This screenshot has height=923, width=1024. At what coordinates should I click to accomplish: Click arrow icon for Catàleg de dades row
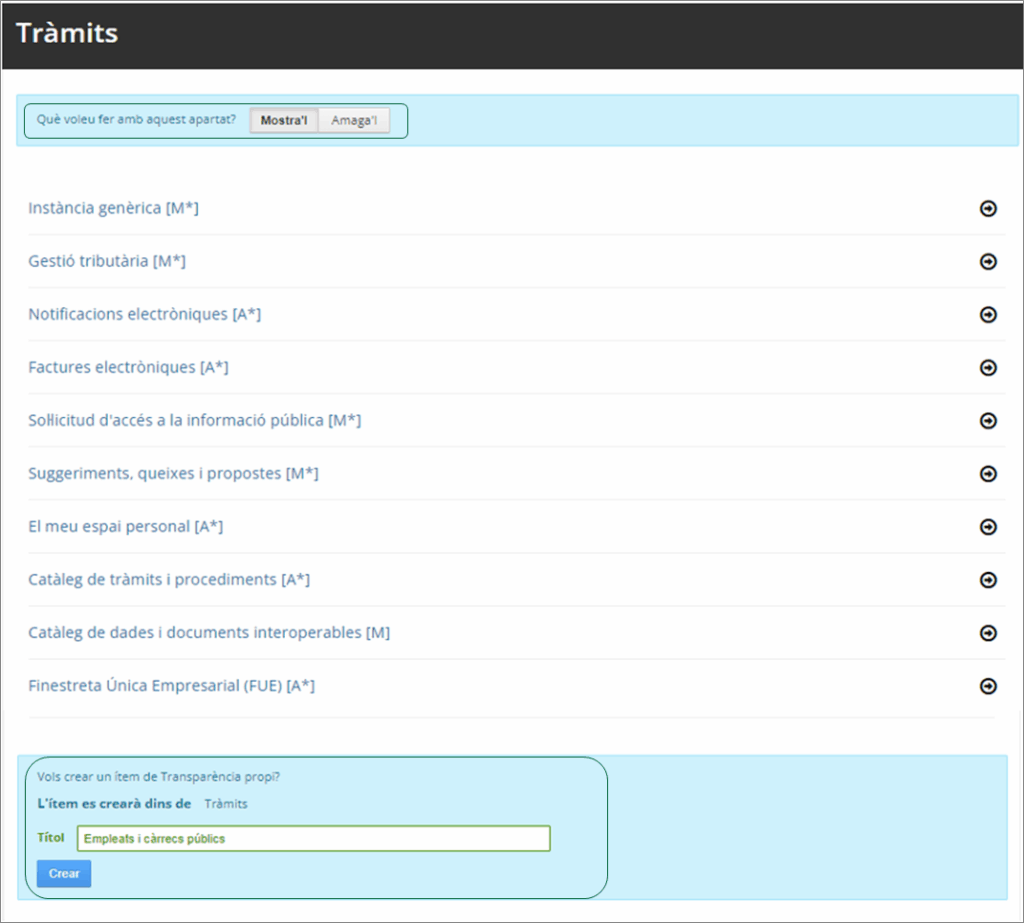point(988,633)
